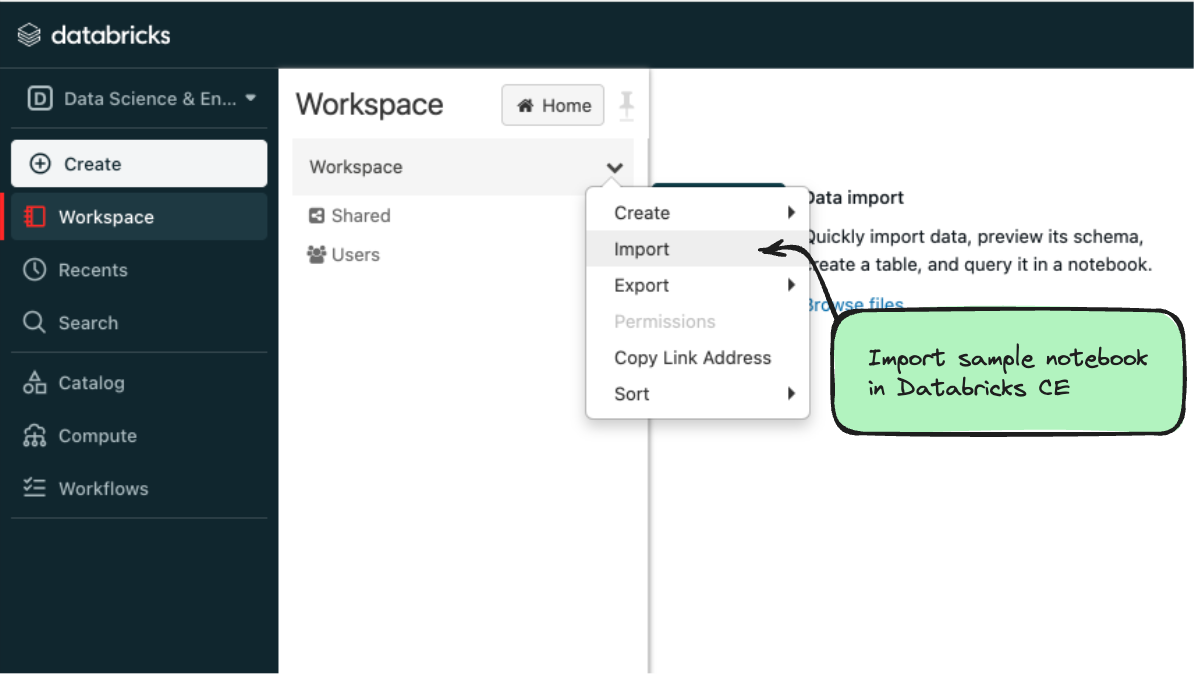
Task: Select Import from the context menu
Action: click(642, 250)
